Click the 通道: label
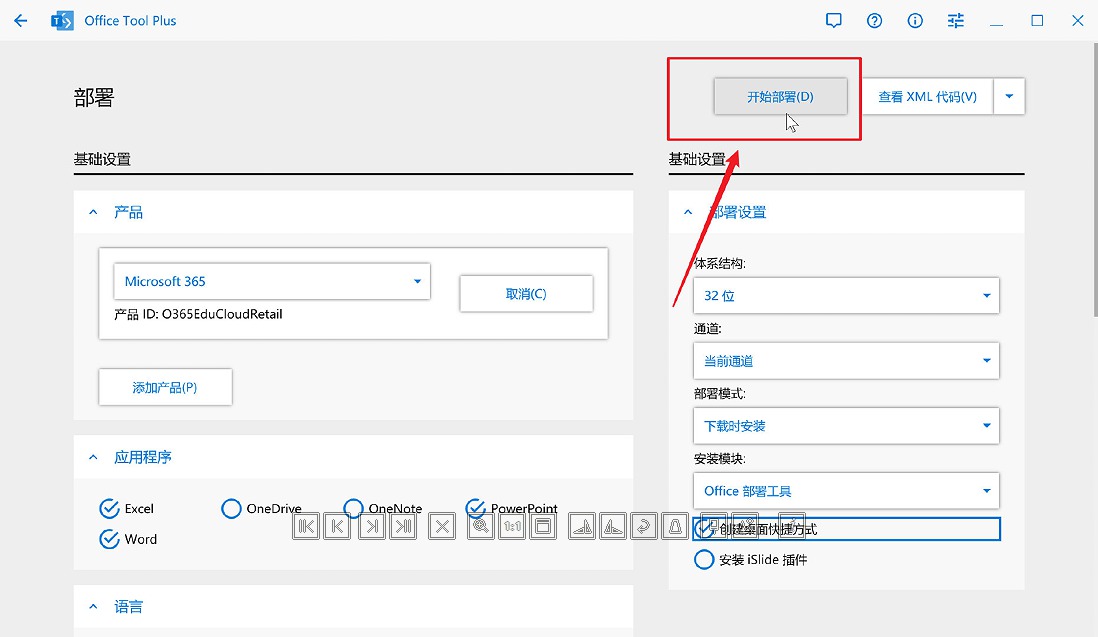 707,328
